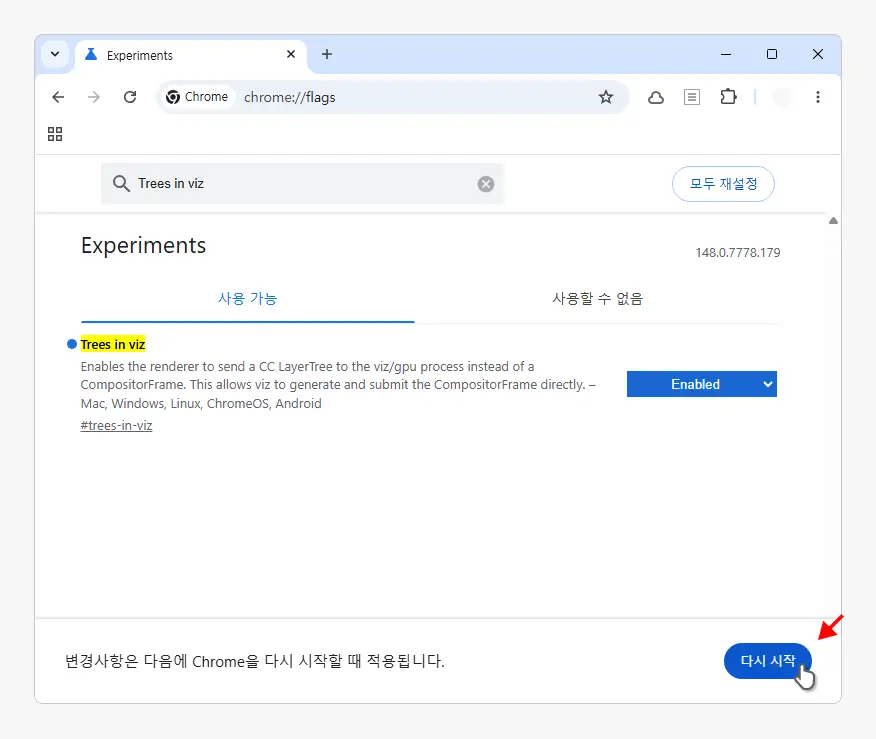Open the apps grid icon in the bookmarks bar
The height and width of the screenshot is (739, 876).
coord(55,134)
